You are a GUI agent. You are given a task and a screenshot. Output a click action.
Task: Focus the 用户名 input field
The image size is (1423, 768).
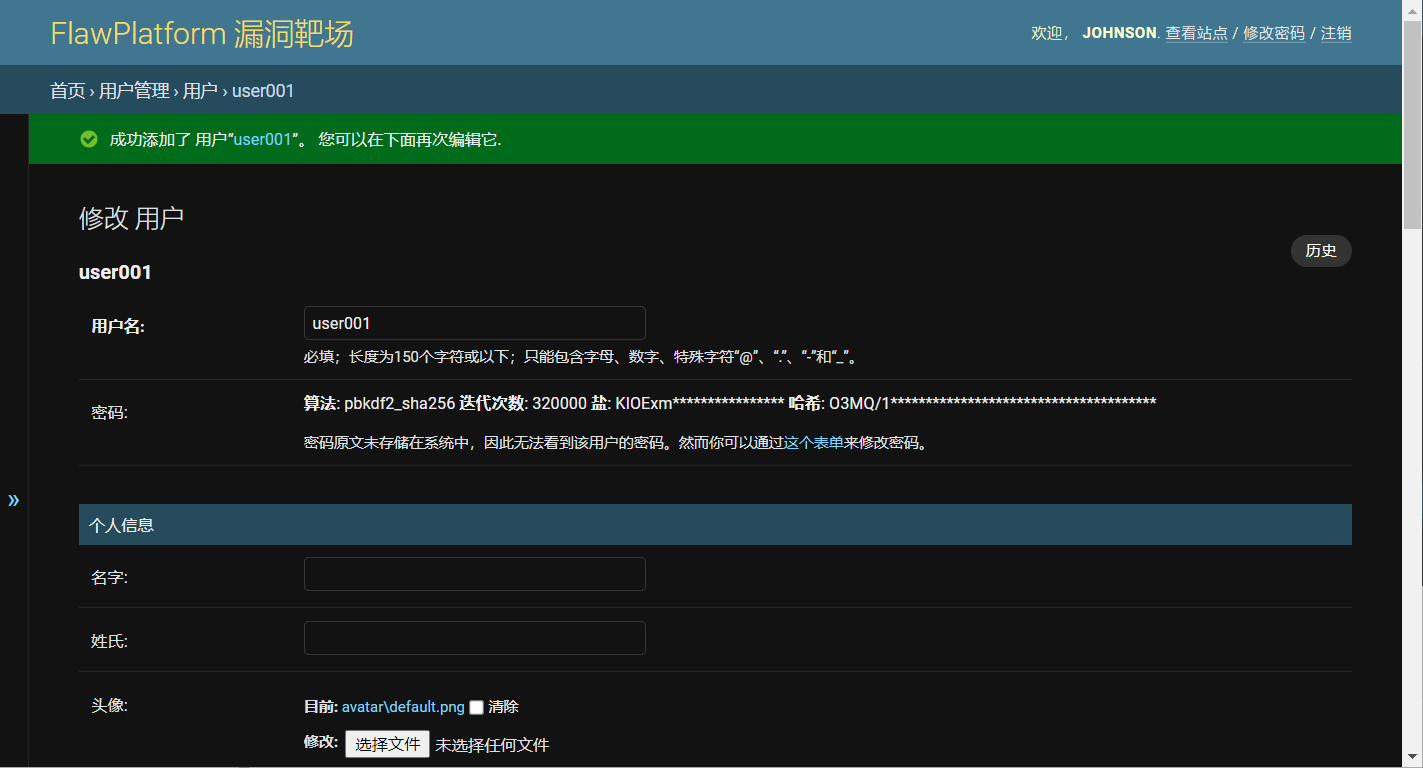[474, 323]
